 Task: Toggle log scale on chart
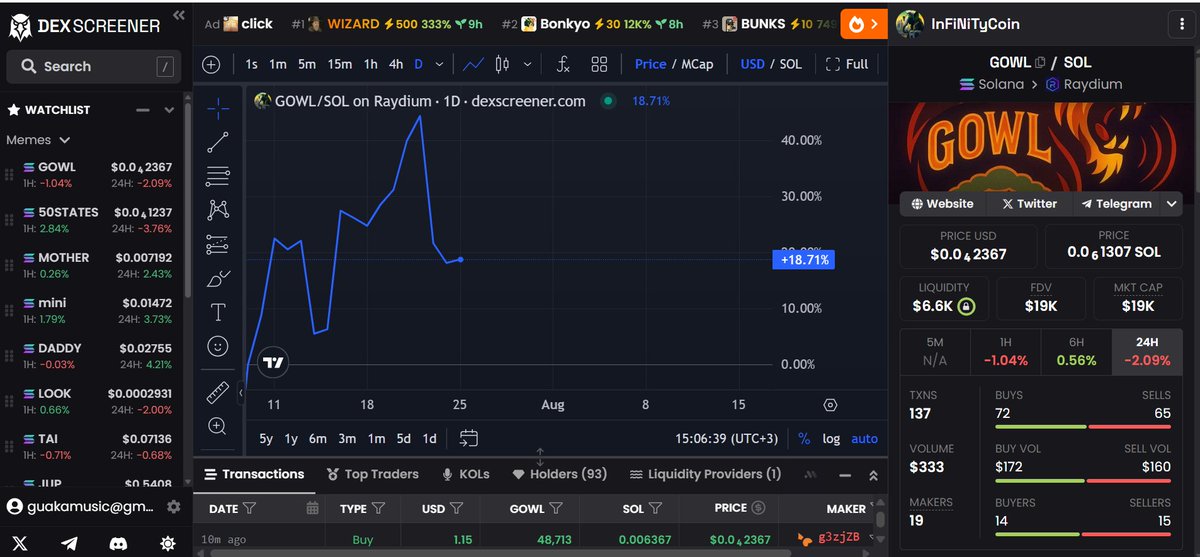pos(831,438)
